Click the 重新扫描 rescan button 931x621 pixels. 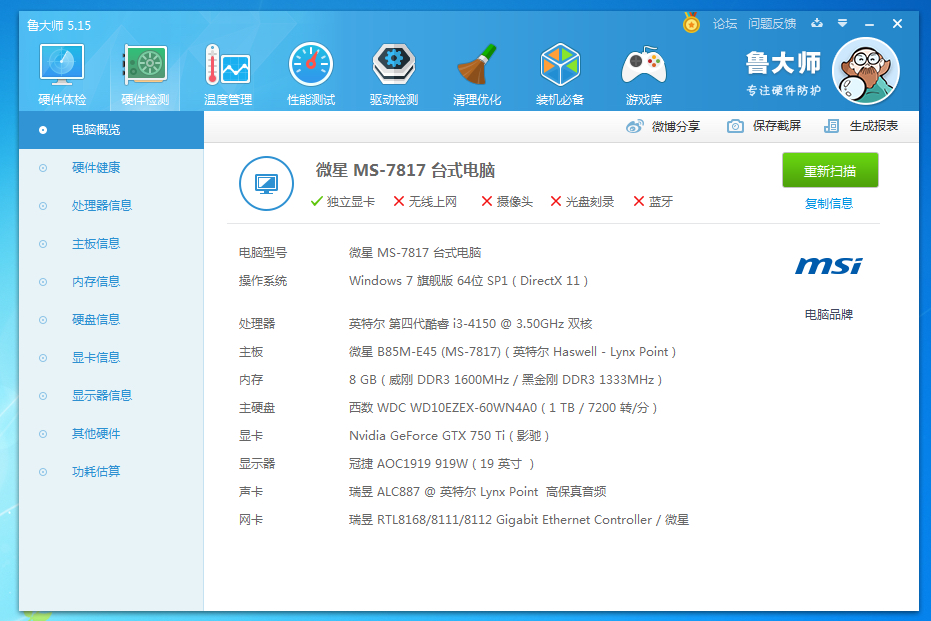[830, 170]
